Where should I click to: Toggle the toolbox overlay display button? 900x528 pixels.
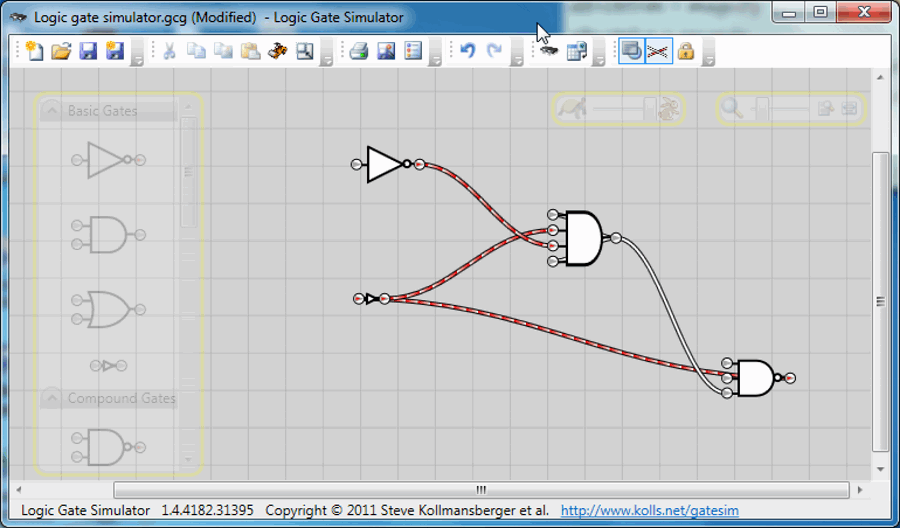pos(631,51)
